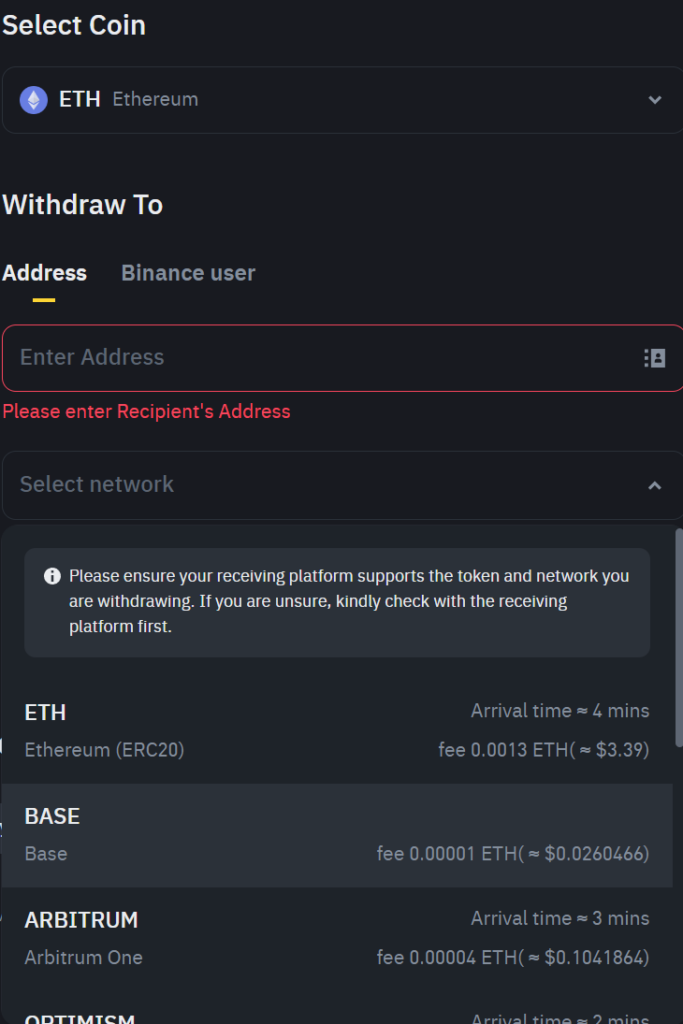Click the network list scrollbar
Screen dimensions: 683x1024
coord(679,640)
